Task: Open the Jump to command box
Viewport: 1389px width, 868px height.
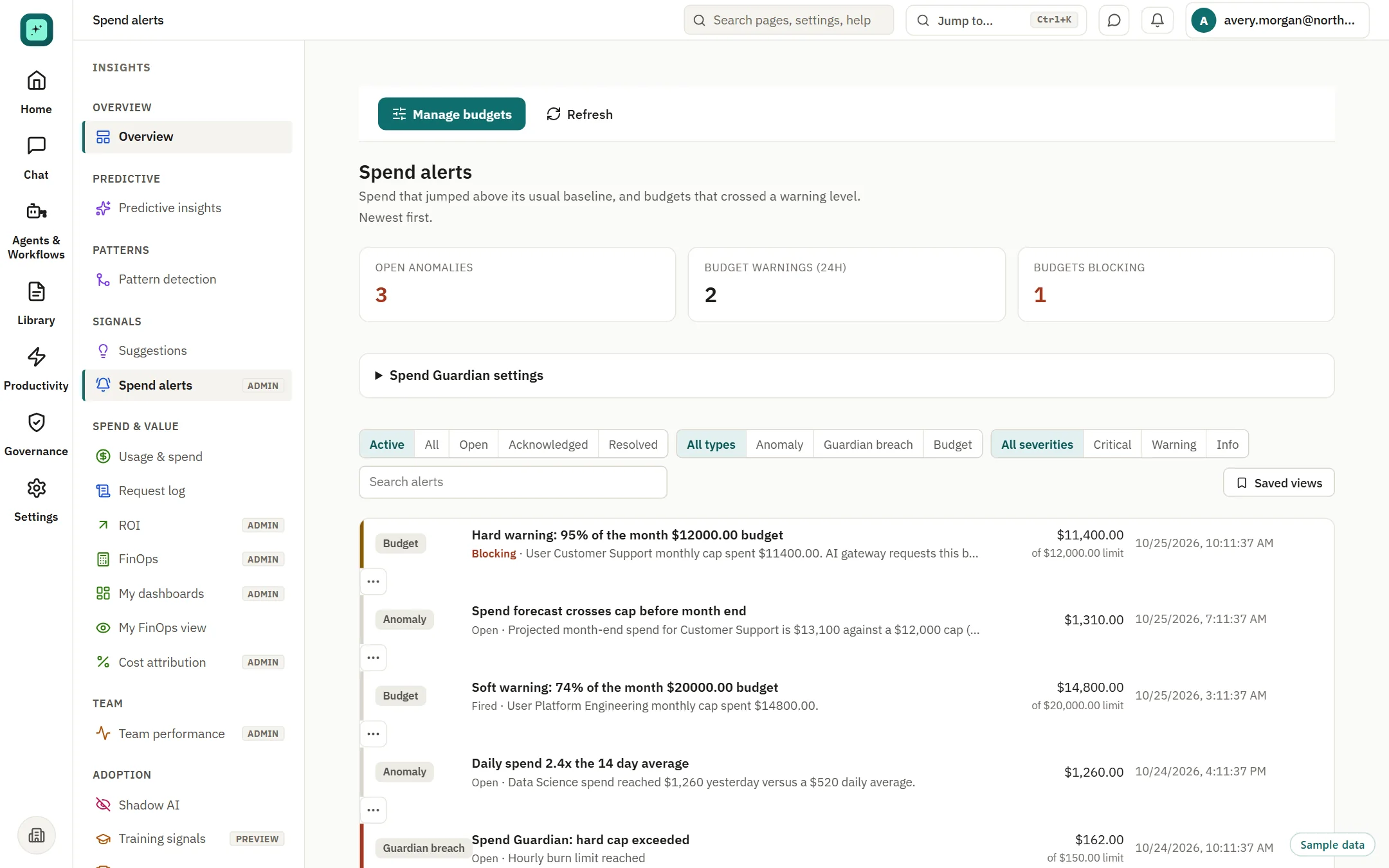Action: [995, 20]
